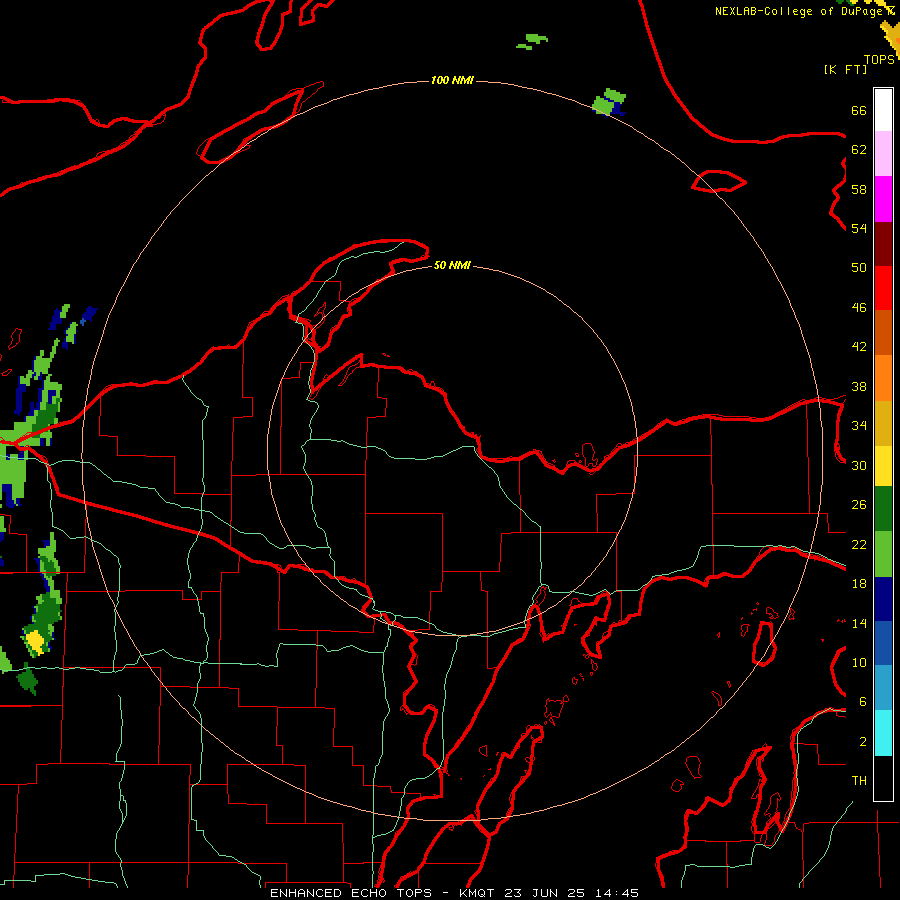Viewport: 900px width, 900px height.
Task: Click the 62 value on the legend scale
Action: point(859,150)
